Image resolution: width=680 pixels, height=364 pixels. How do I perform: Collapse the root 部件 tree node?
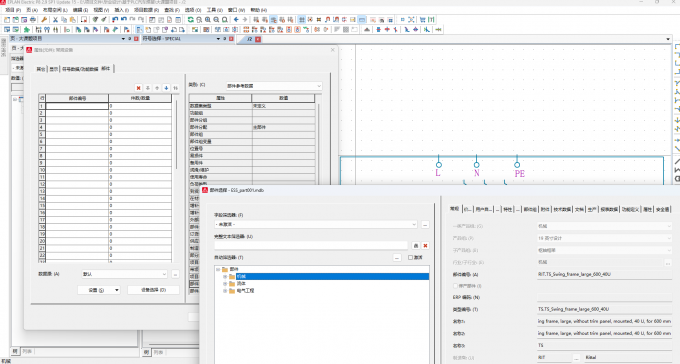coord(218,269)
